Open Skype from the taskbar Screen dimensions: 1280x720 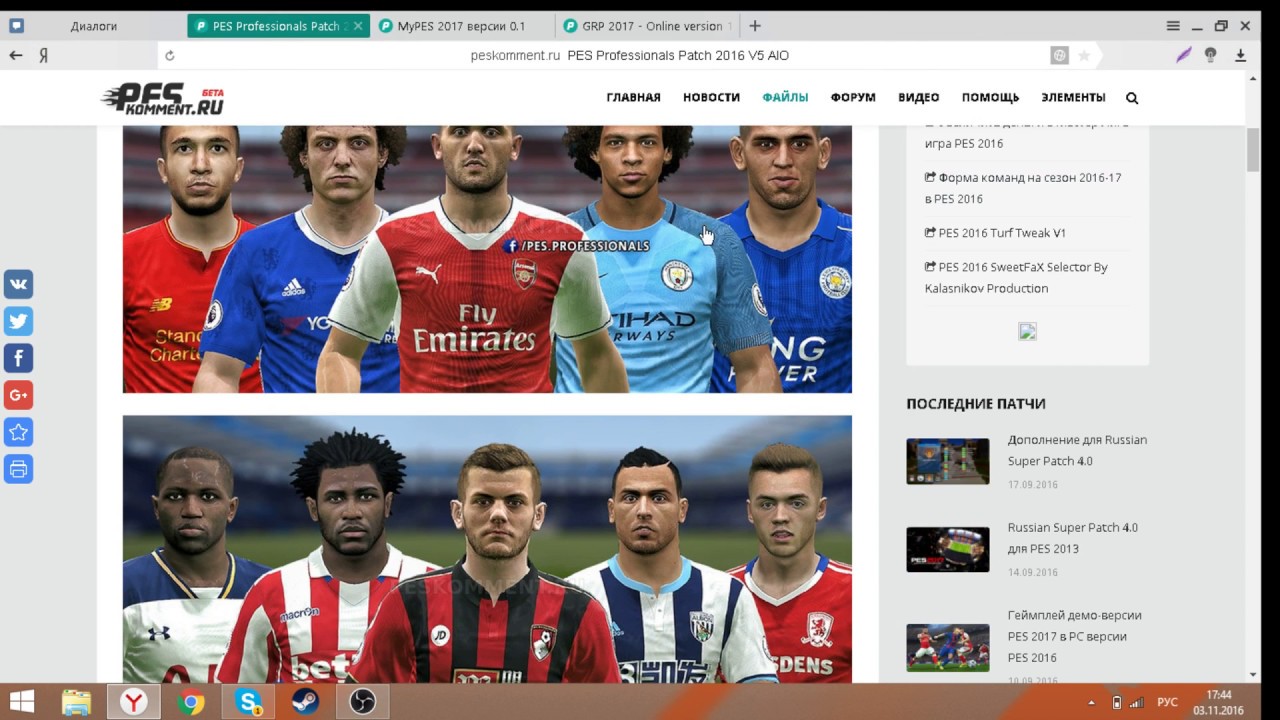pyautogui.click(x=248, y=702)
